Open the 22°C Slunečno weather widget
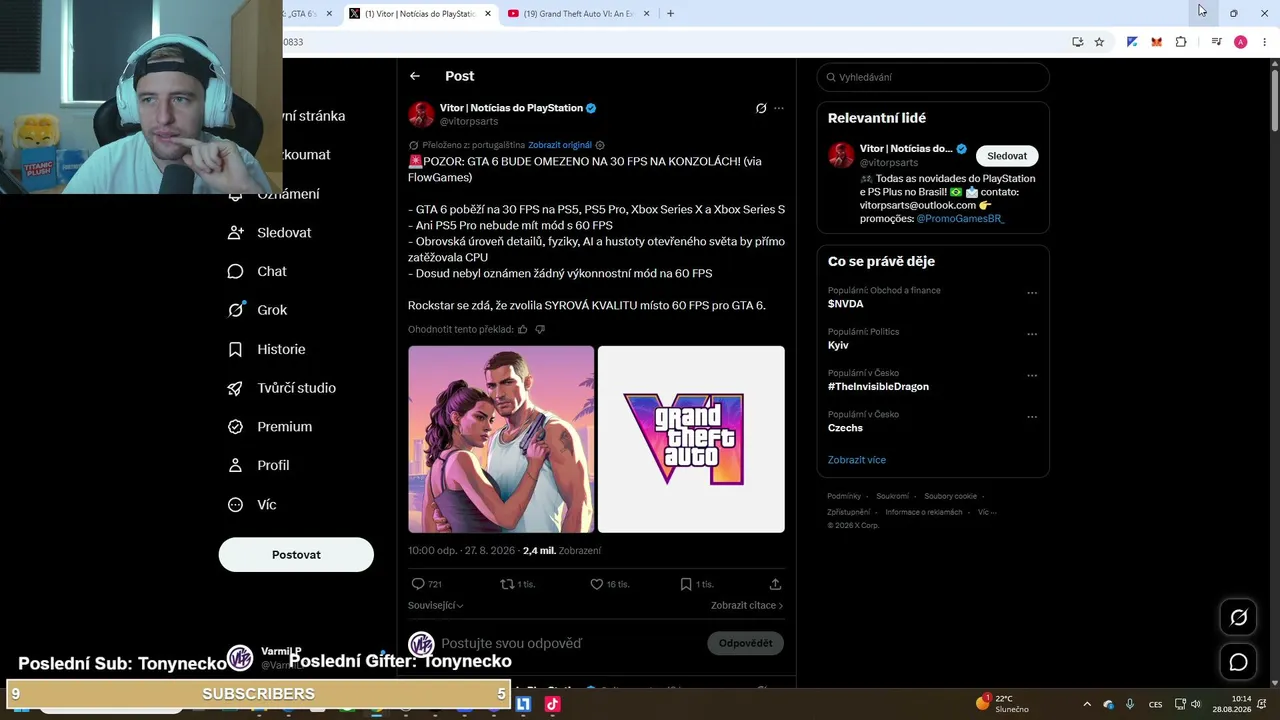Viewport: 1280px width, 720px height. coord(1003,704)
